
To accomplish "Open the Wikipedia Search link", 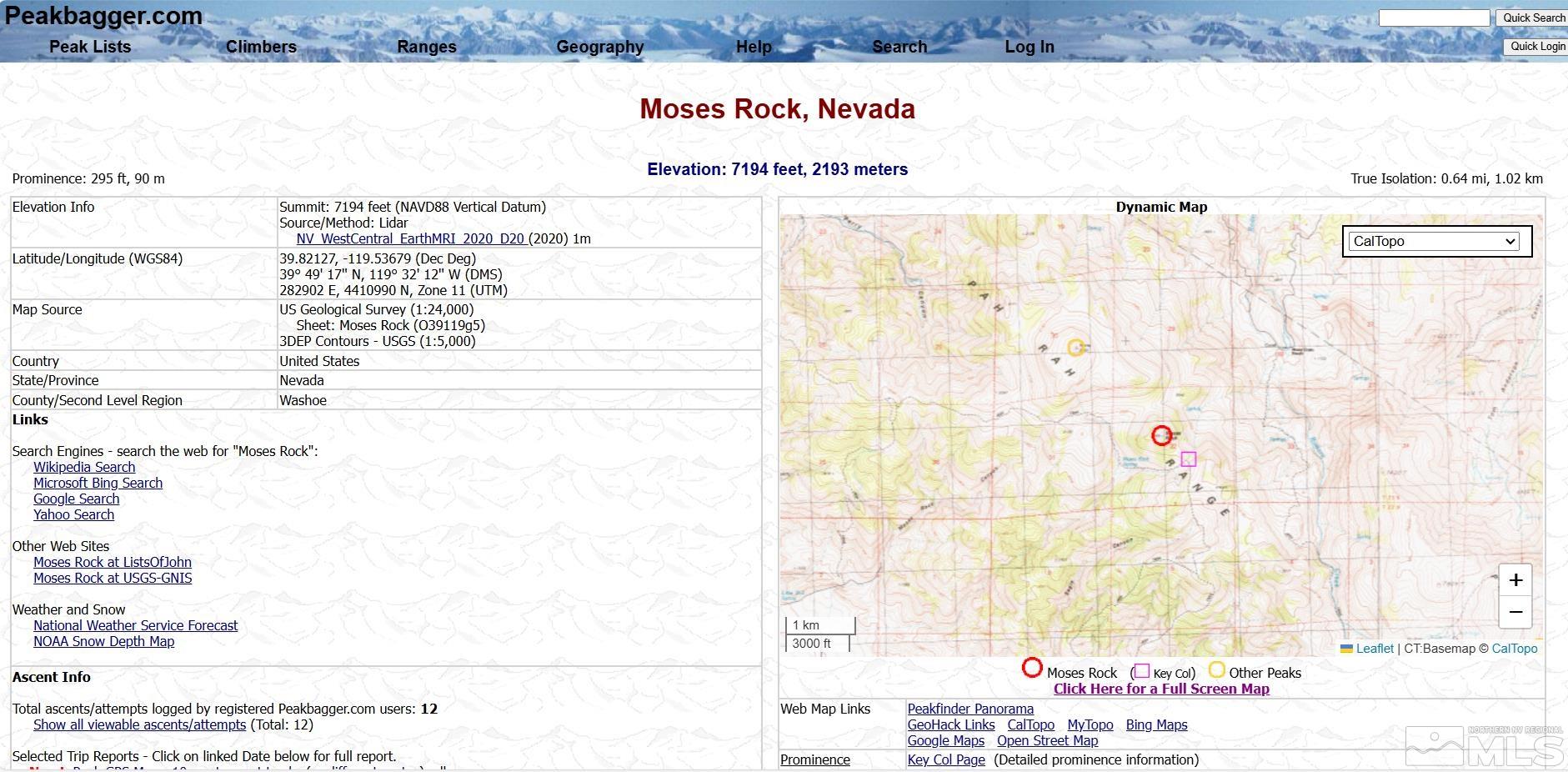I will tap(84, 468).
